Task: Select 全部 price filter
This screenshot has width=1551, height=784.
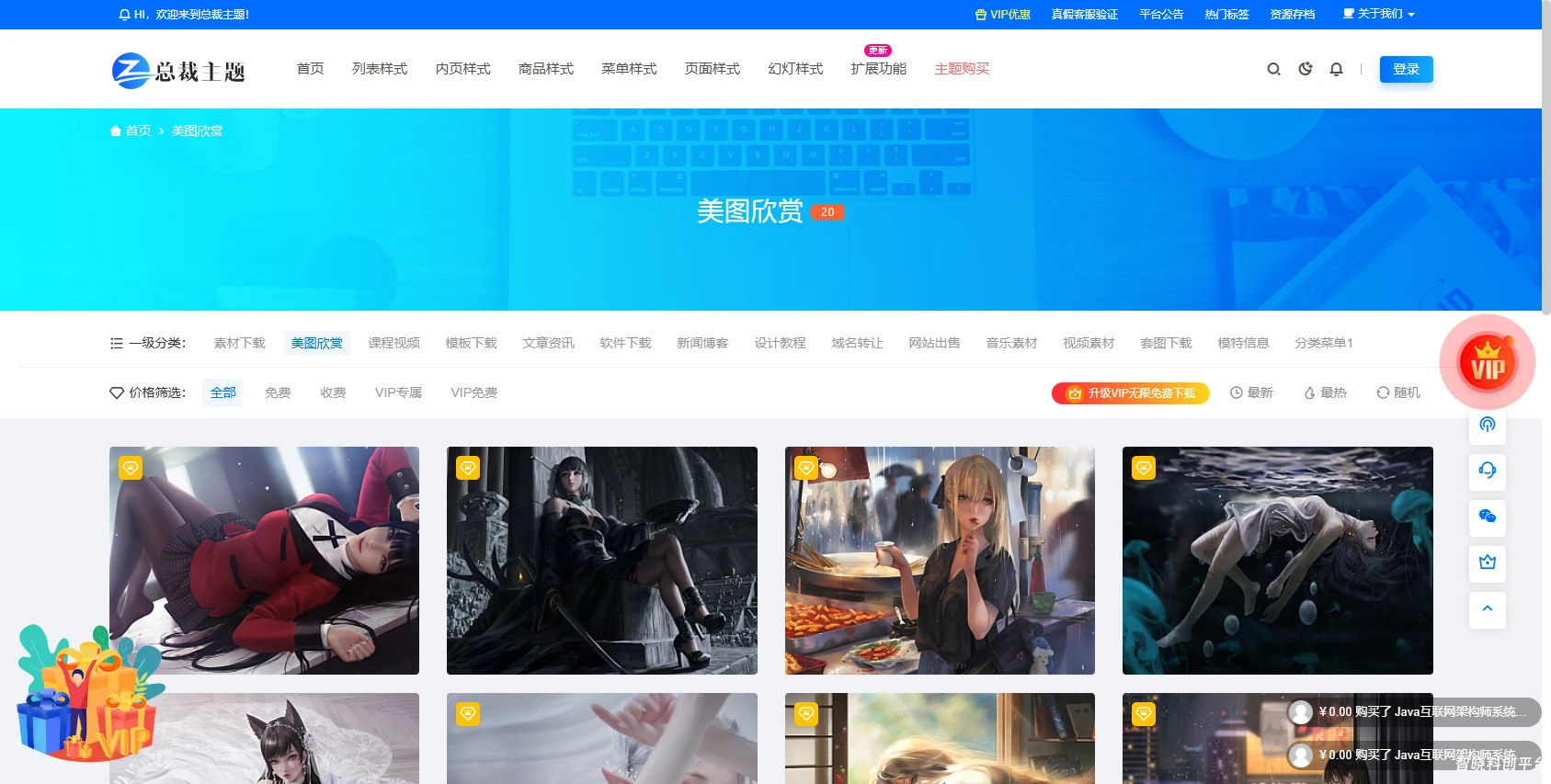Action: (x=222, y=392)
